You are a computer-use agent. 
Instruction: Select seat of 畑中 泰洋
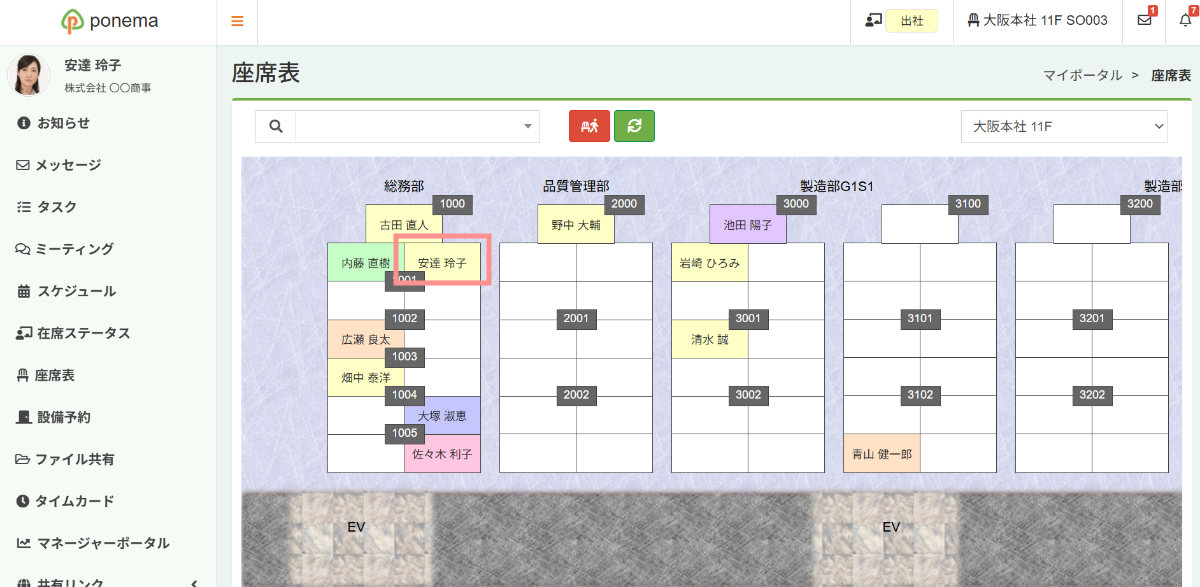click(366, 378)
